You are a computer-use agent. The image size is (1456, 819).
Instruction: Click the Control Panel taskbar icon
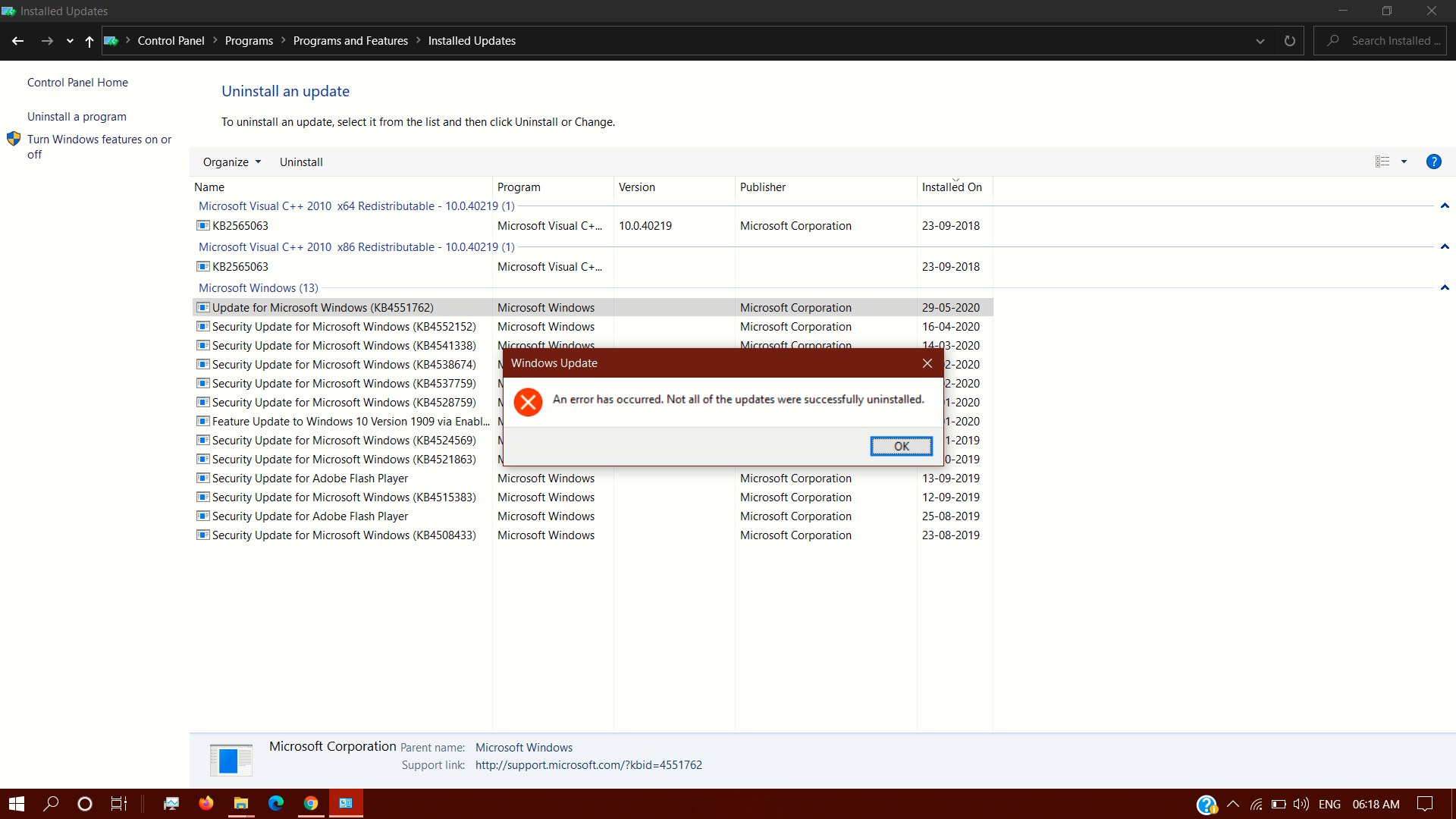tap(346, 804)
